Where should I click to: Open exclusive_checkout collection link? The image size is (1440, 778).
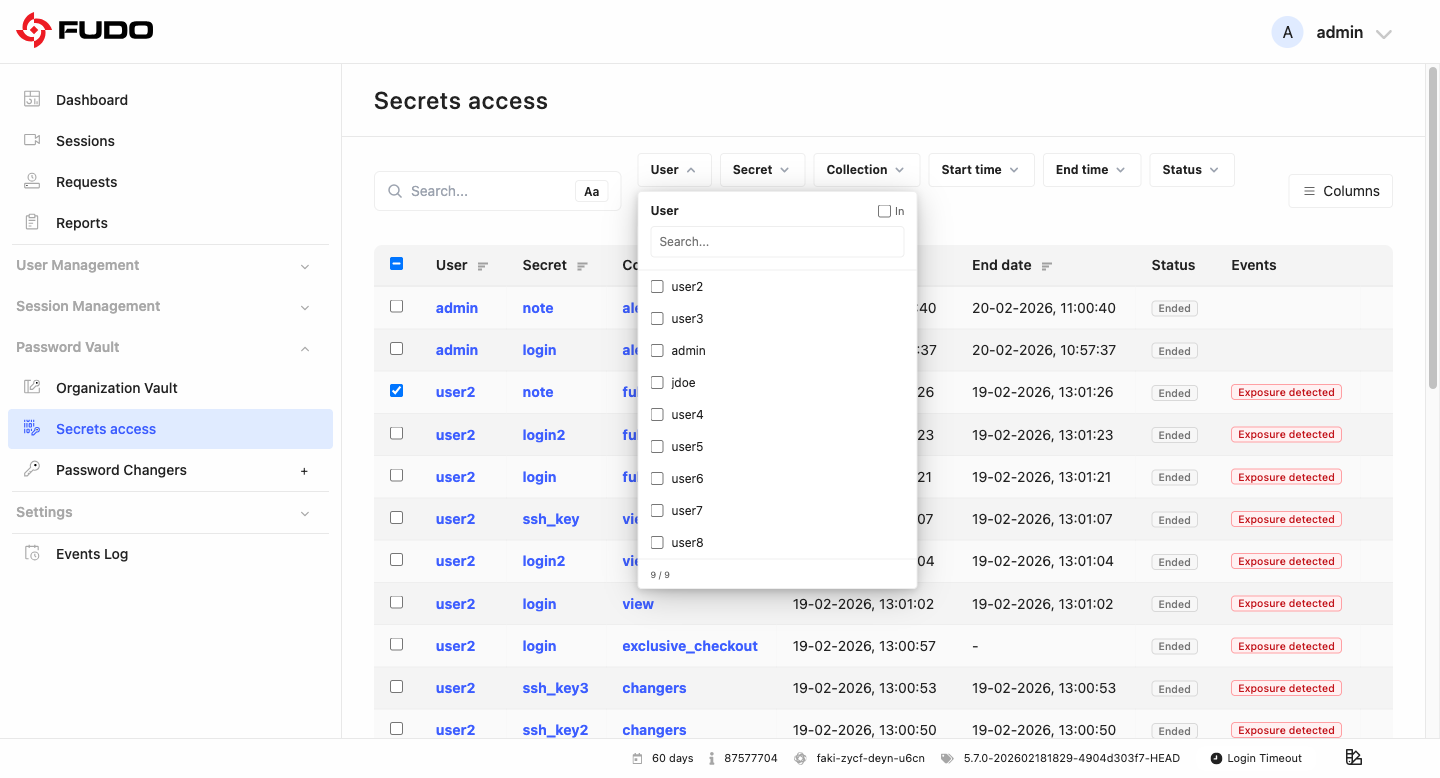click(690, 646)
